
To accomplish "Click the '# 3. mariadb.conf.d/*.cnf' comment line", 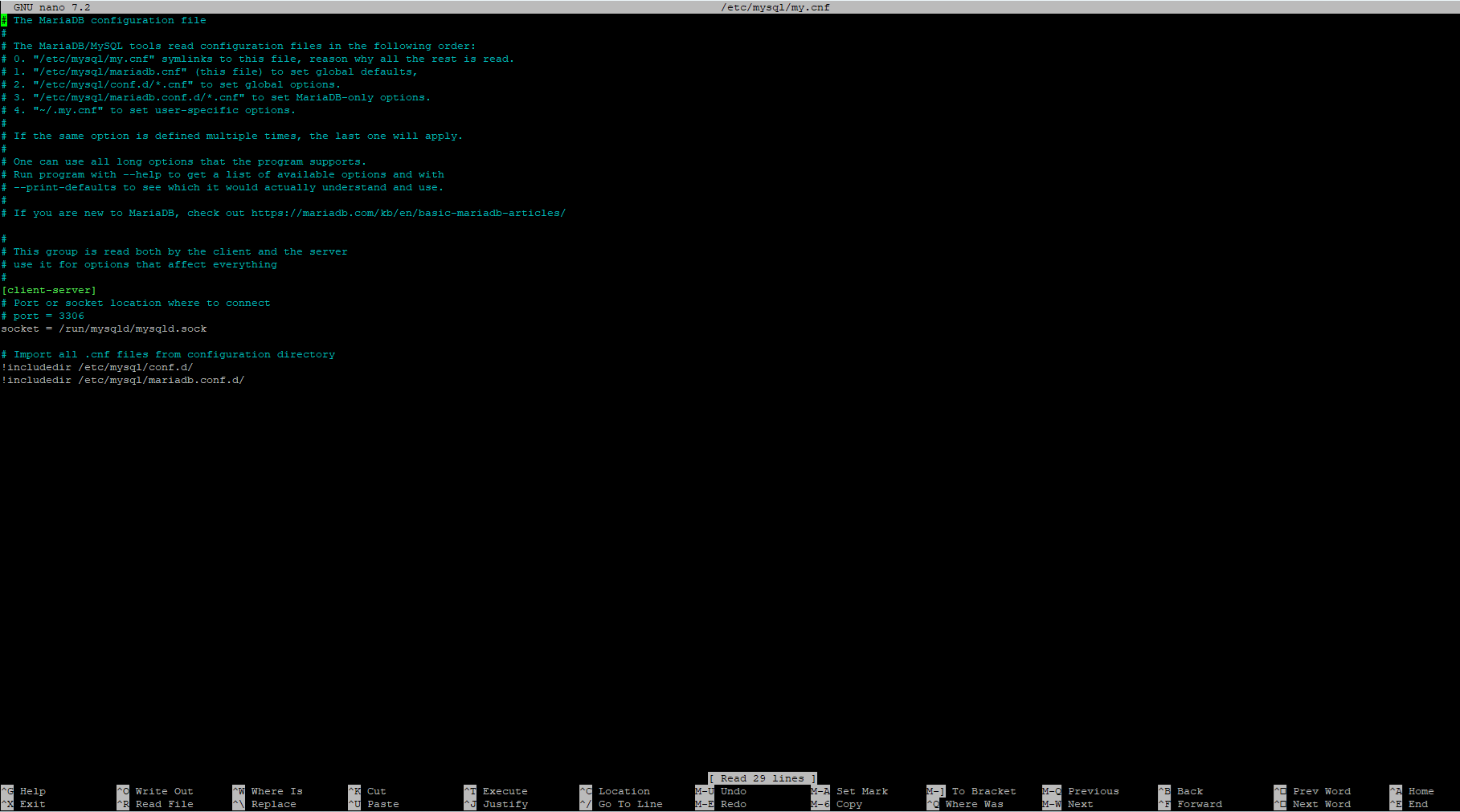I will point(216,97).
